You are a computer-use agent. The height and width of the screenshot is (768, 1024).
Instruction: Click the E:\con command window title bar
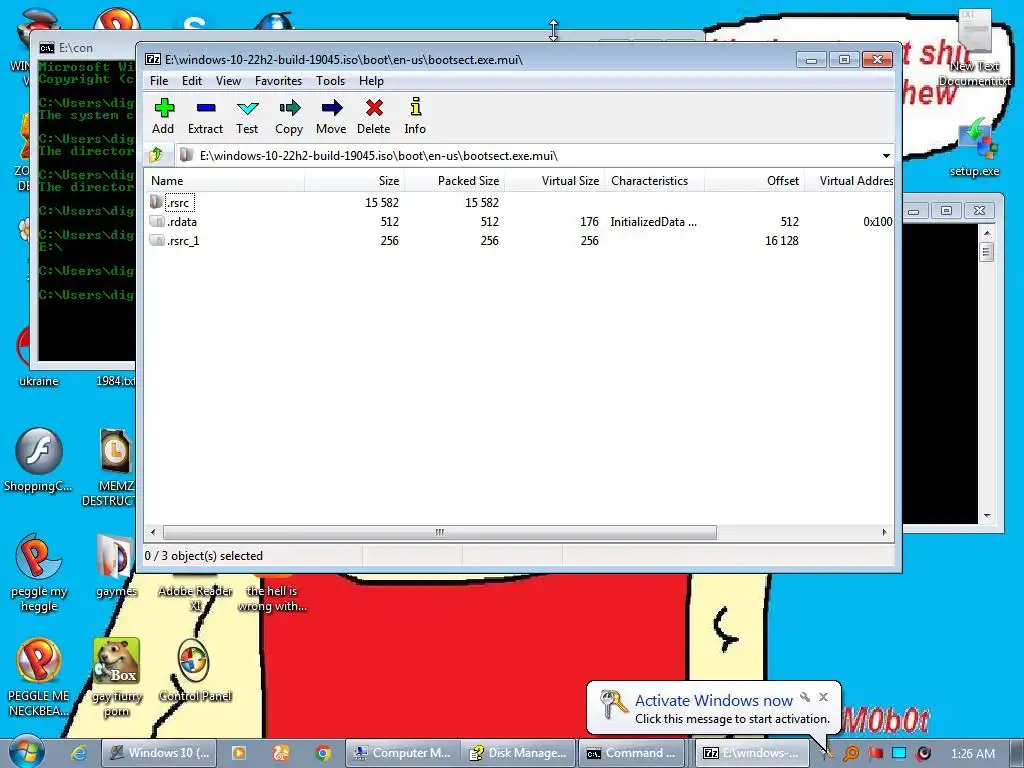click(x=85, y=48)
